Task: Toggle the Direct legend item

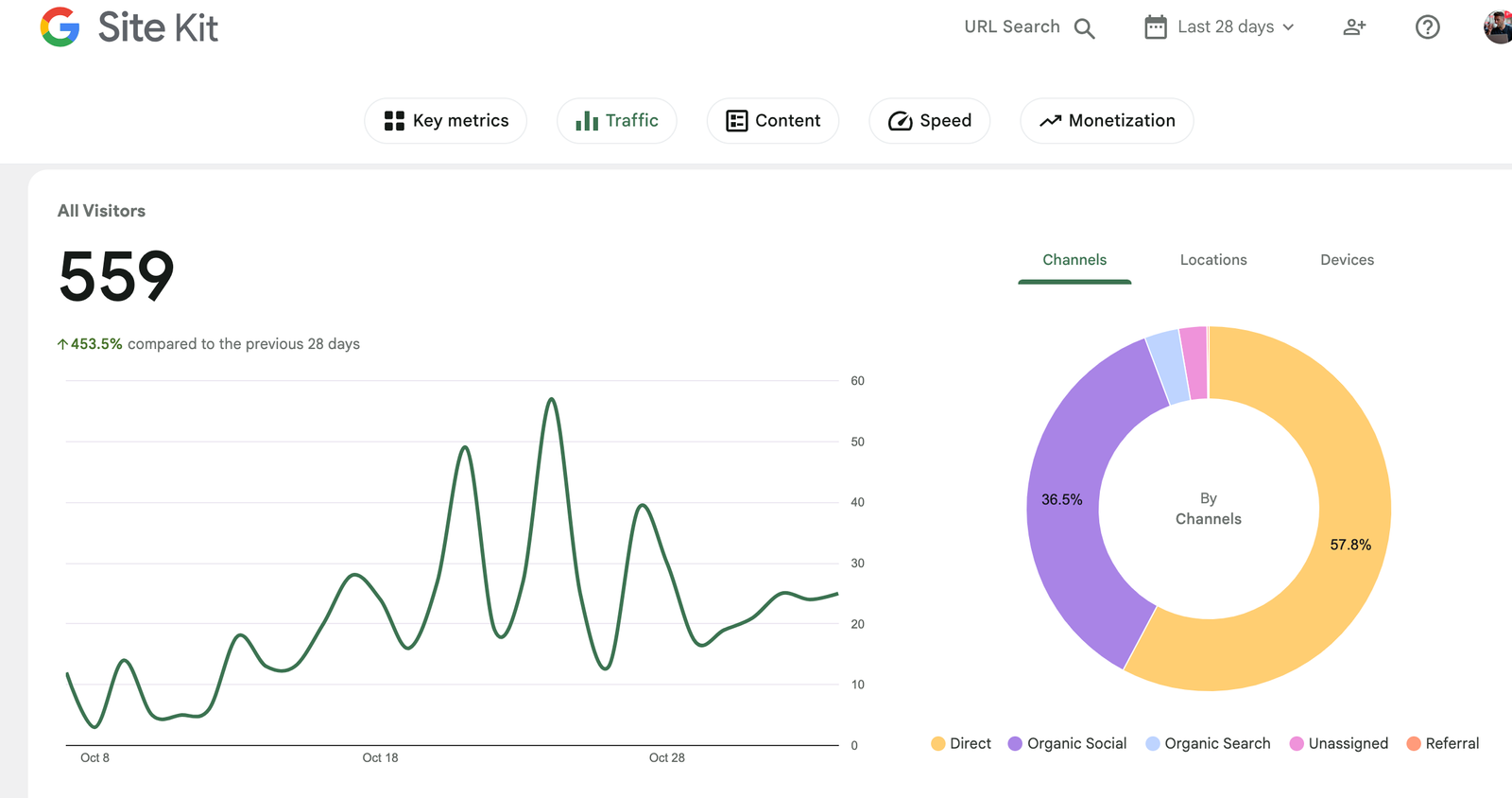Action: pos(961,744)
